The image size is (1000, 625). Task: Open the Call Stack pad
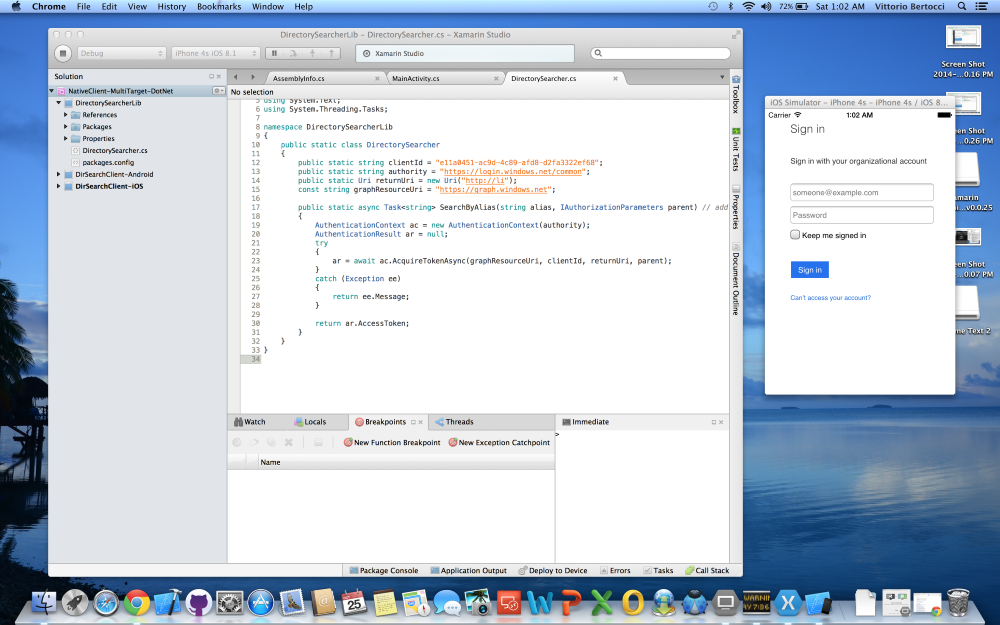coord(707,570)
